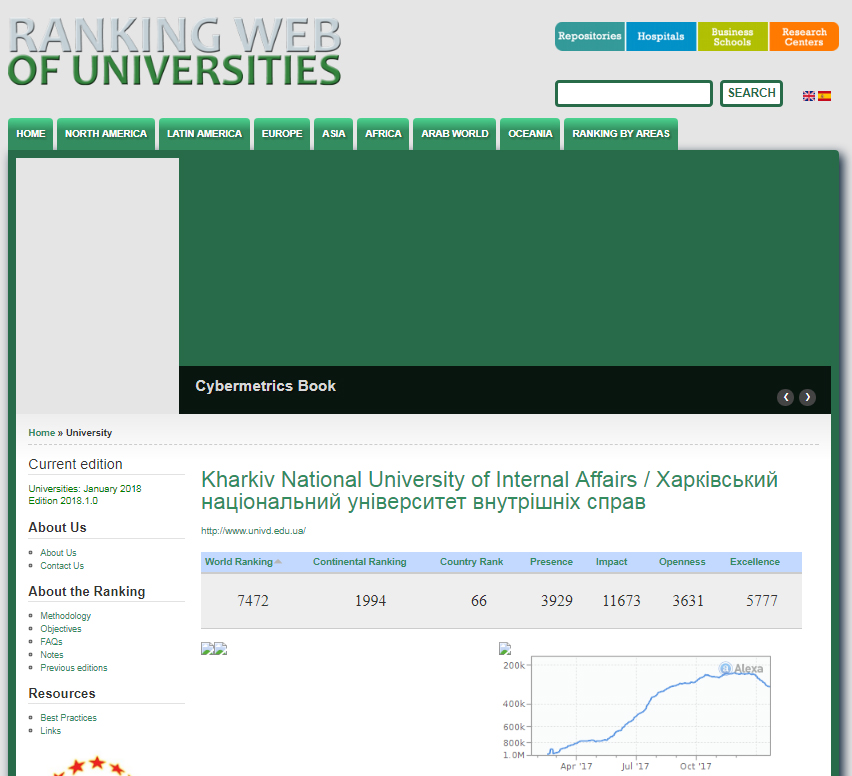852x776 pixels.
Task: Click inside the search text field
Action: (x=633, y=94)
